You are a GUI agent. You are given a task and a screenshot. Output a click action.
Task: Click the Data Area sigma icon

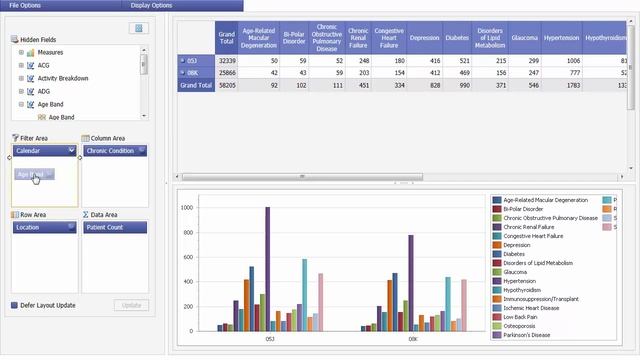[85, 214]
